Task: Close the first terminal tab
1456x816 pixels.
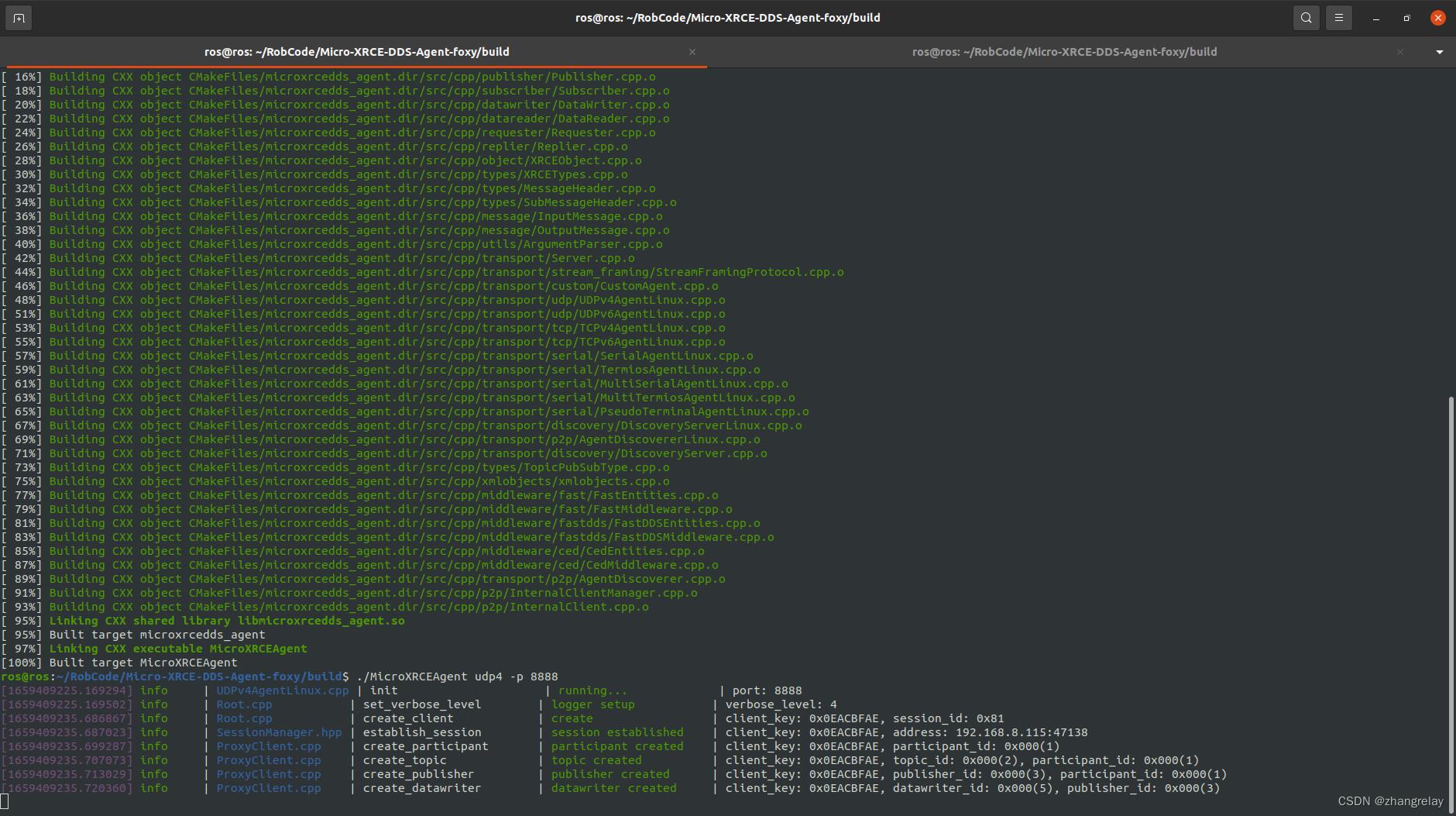Action: [x=692, y=52]
